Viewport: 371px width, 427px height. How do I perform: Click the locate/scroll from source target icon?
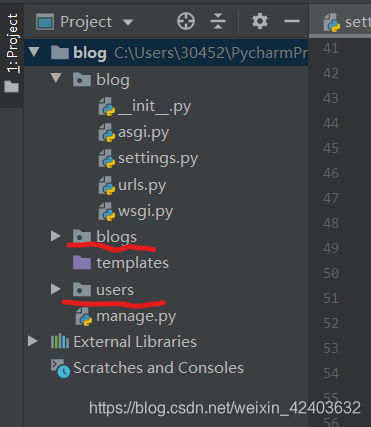186,22
